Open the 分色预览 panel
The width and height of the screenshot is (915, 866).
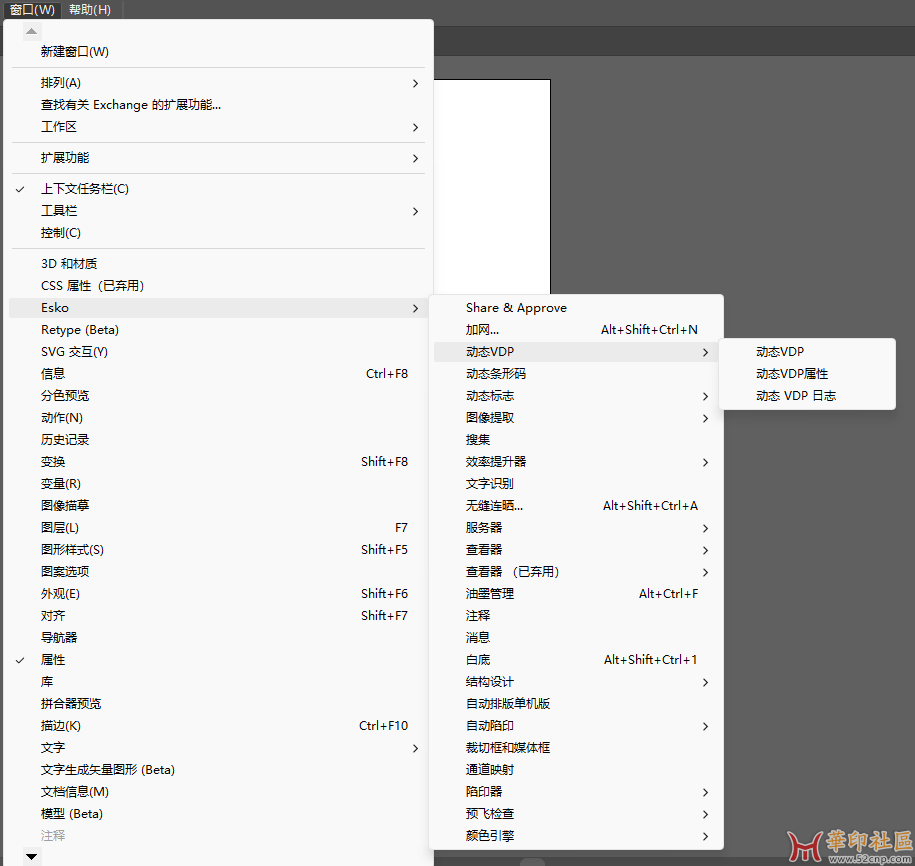[65, 396]
